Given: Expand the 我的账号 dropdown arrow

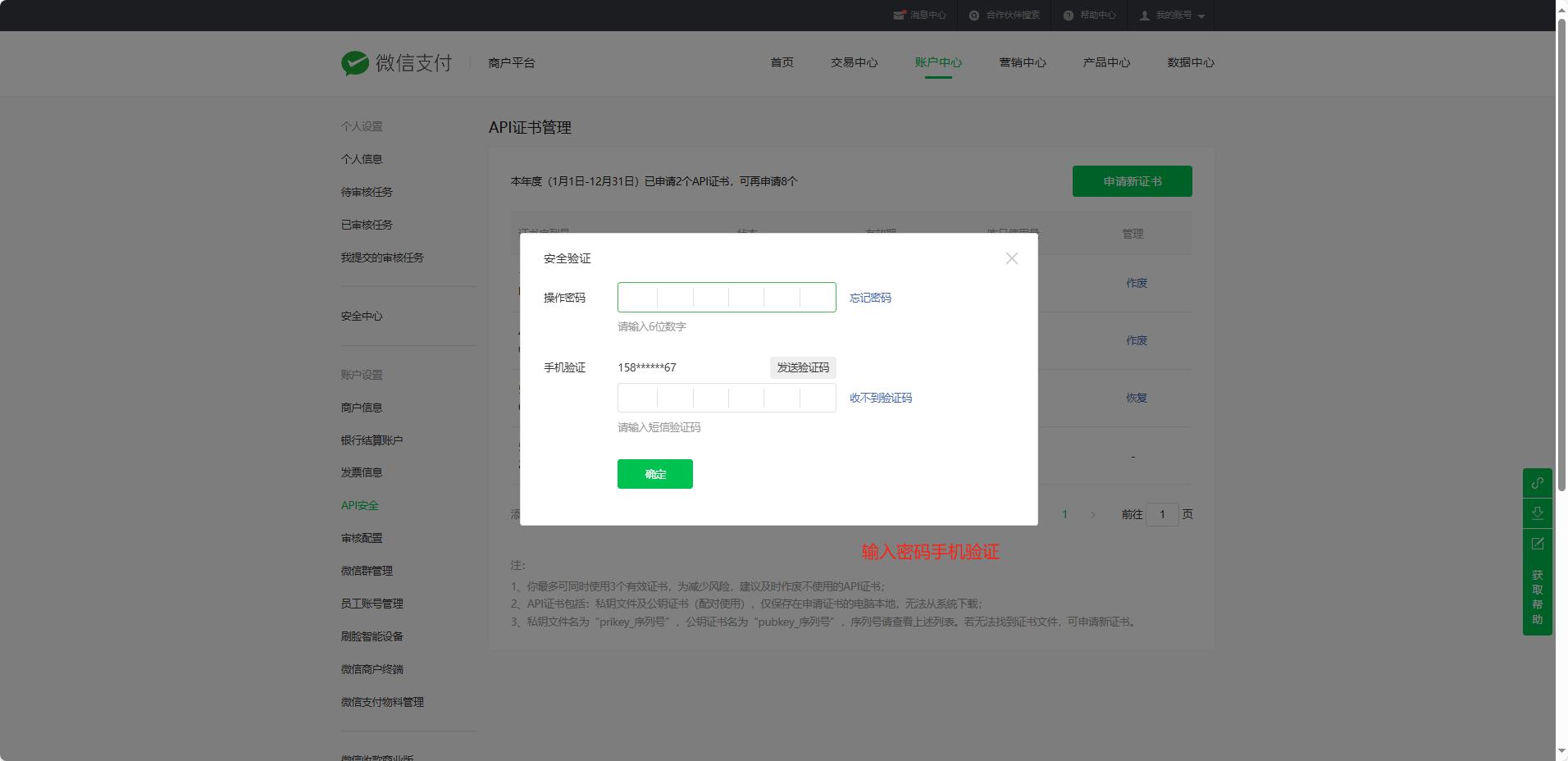Looking at the screenshot, I should [1201, 16].
